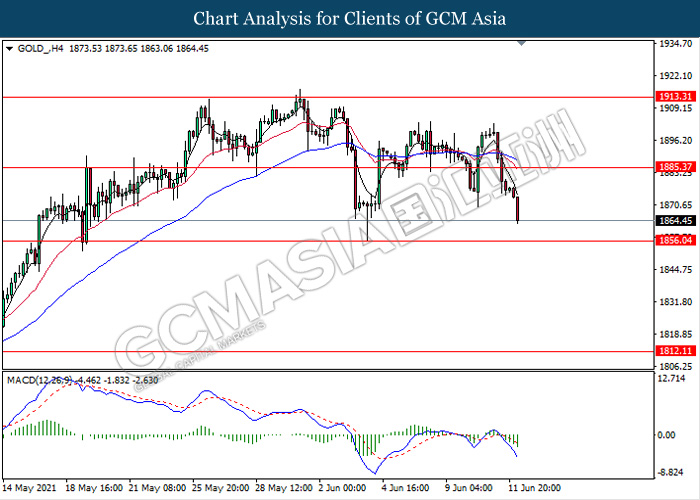The width and height of the screenshot is (700, 500).
Task: Click the 1896.20 price axis label
Action: pyautogui.click(x=675, y=141)
